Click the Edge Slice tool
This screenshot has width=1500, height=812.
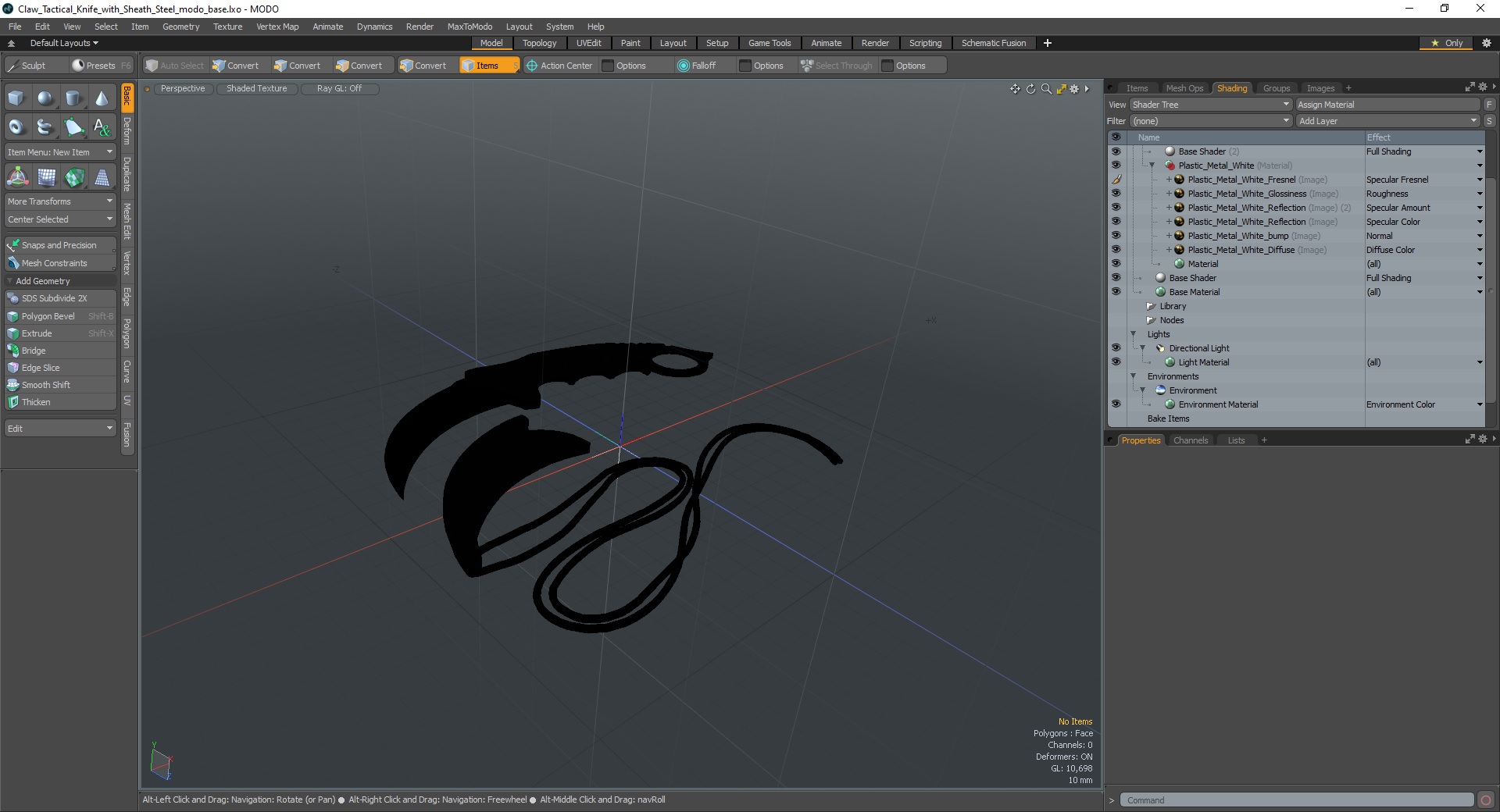click(x=61, y=368)
